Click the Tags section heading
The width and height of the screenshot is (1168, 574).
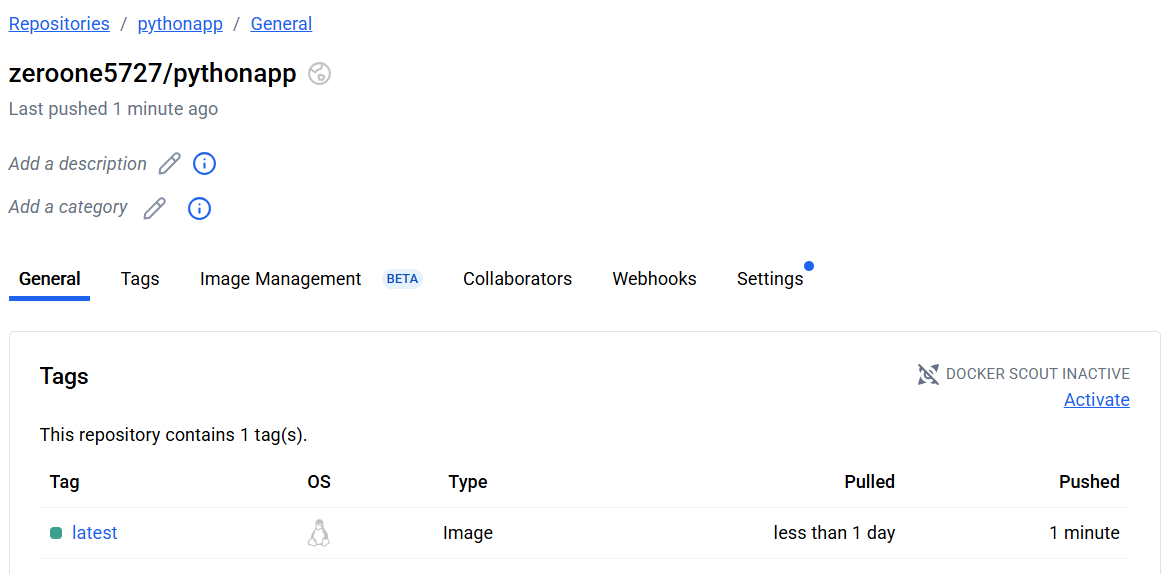(64, 377)
